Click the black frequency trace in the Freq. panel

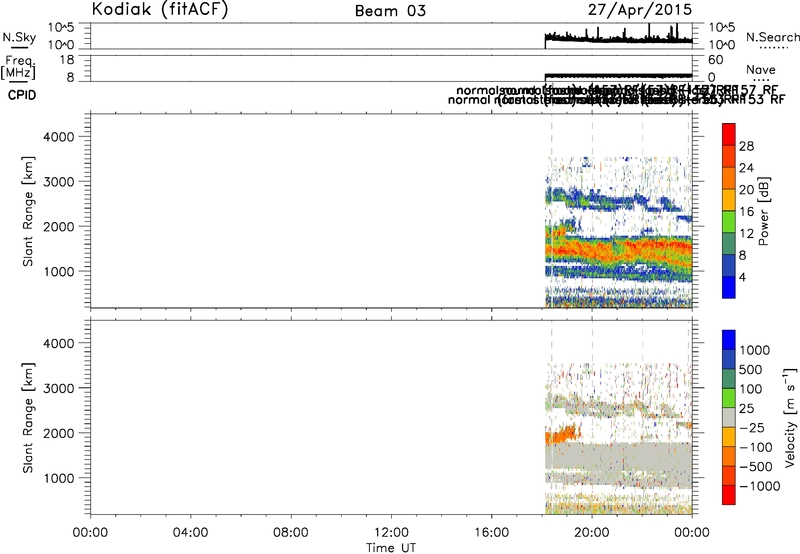click(x=618, y=75)
